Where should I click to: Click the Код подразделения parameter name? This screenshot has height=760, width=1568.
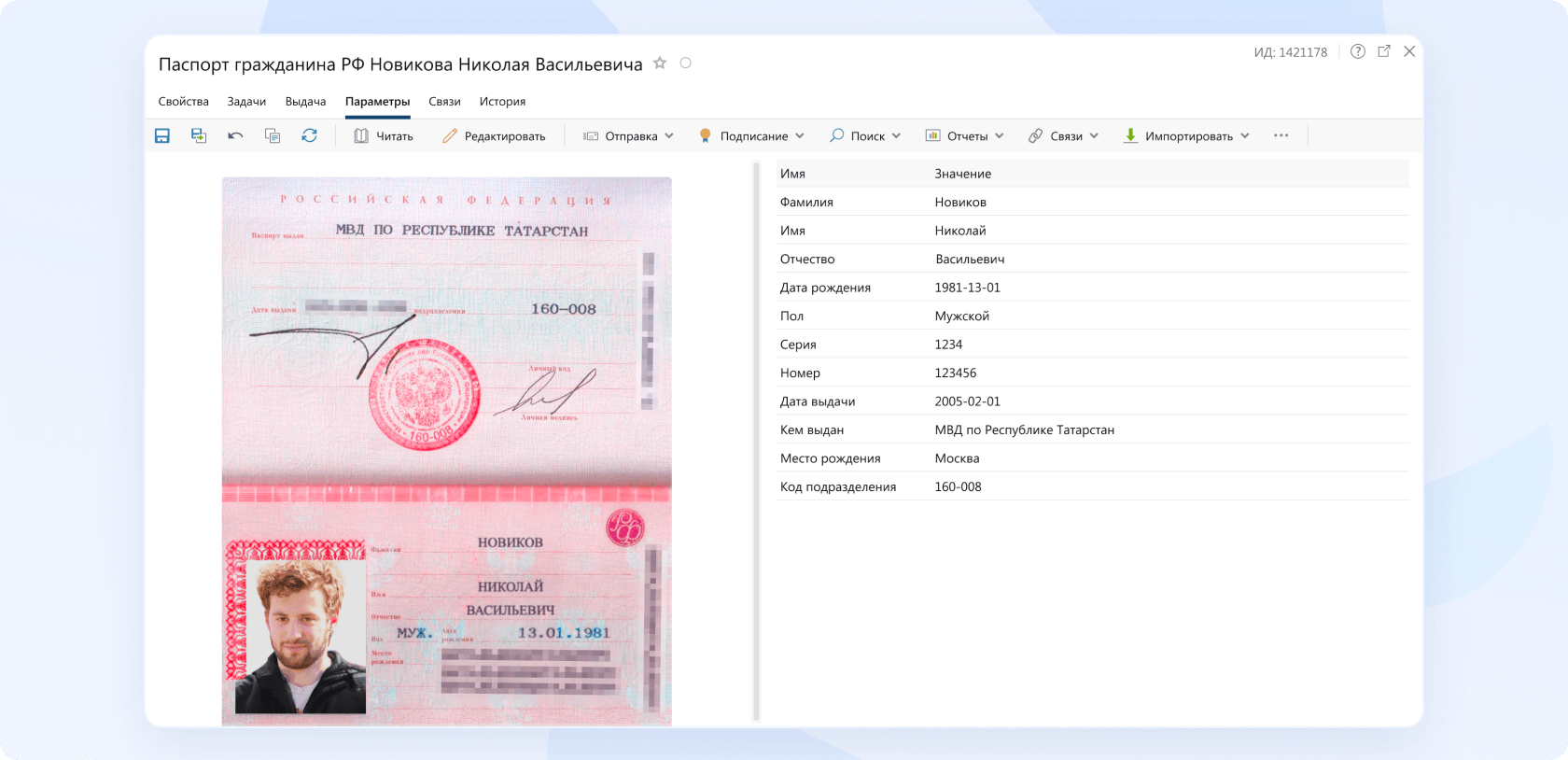tap(838, 486)
